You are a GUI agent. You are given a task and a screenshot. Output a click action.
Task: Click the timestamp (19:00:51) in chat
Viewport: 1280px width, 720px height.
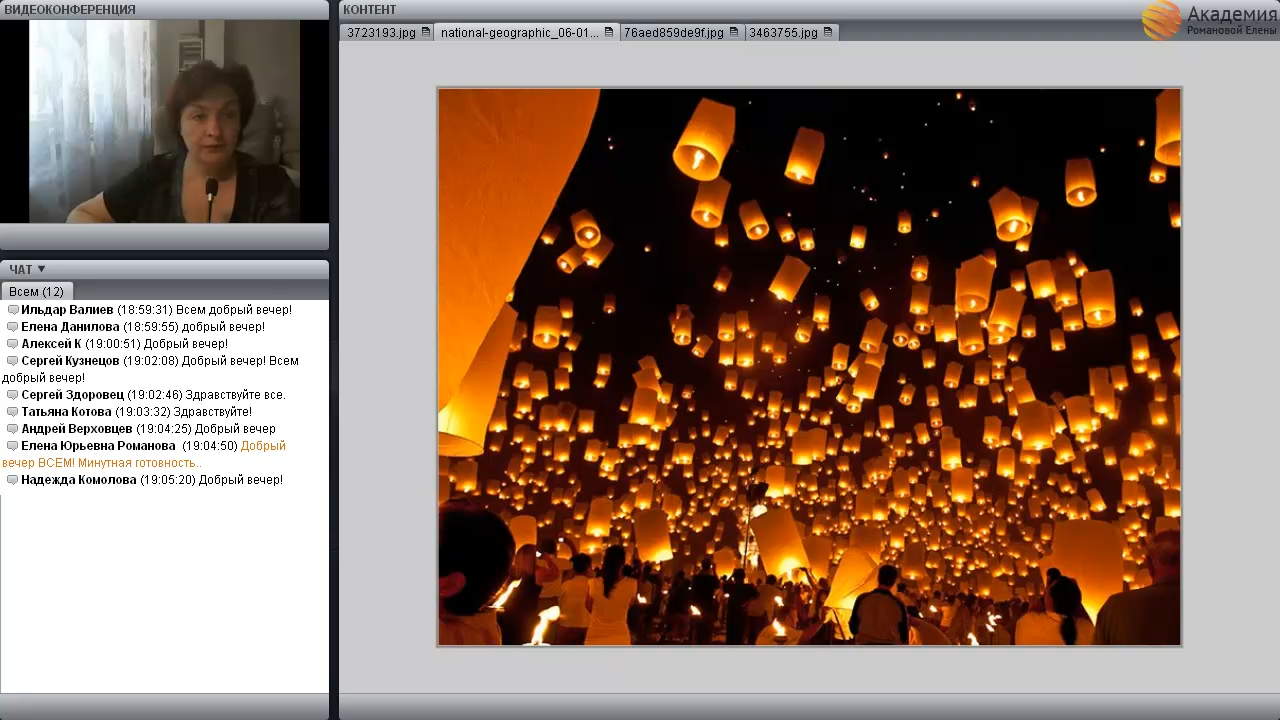click(113, 344)
